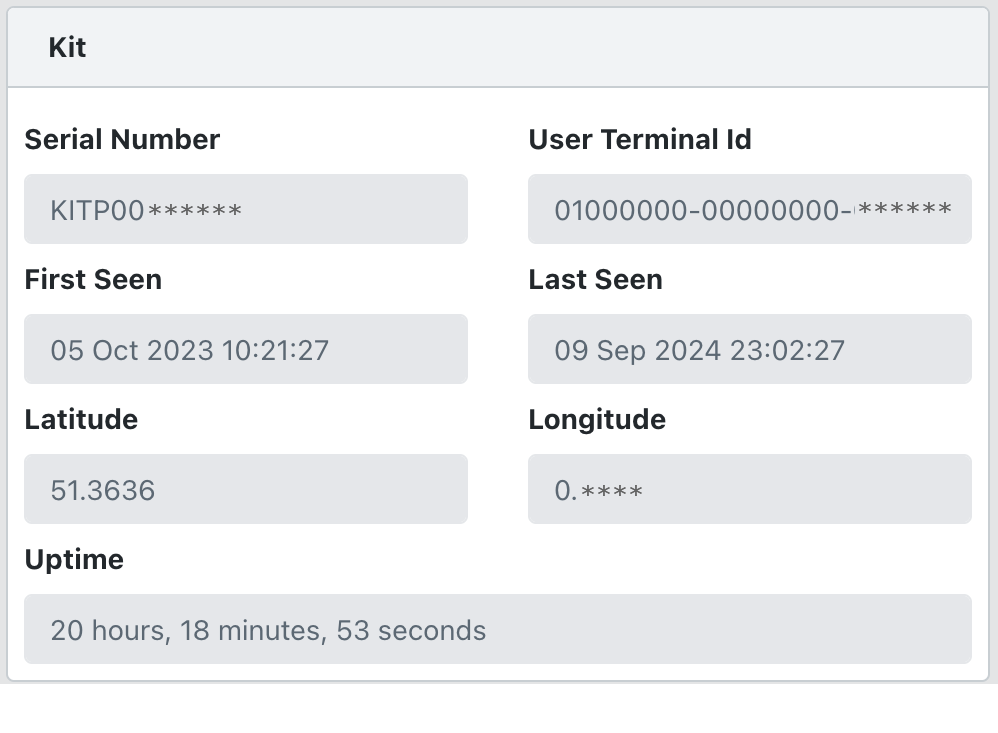Click the Uptime label

(x=74, y=559)
